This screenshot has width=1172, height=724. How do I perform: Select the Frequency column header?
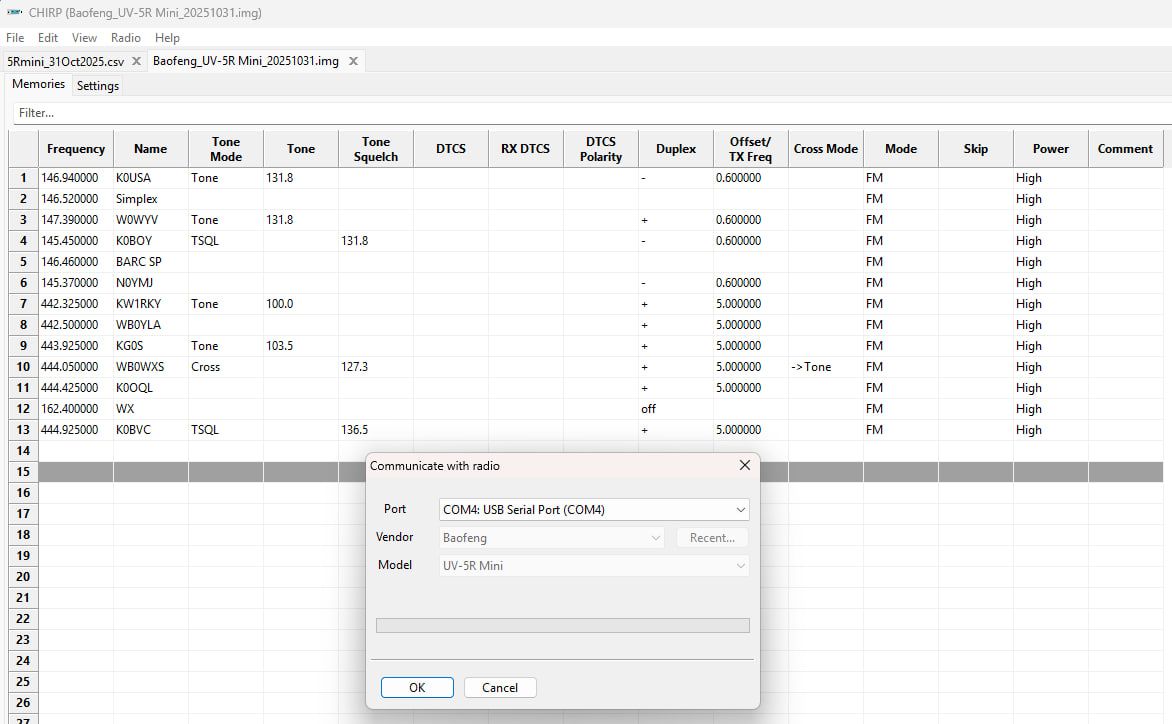(75, 149)
